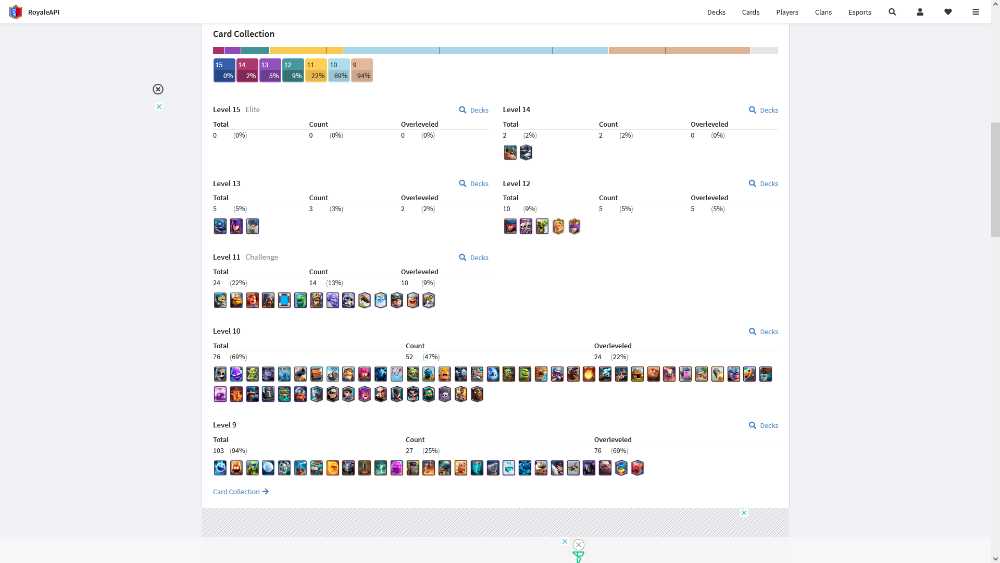Expand the hamburger menu in navbar

coord(976,12)
